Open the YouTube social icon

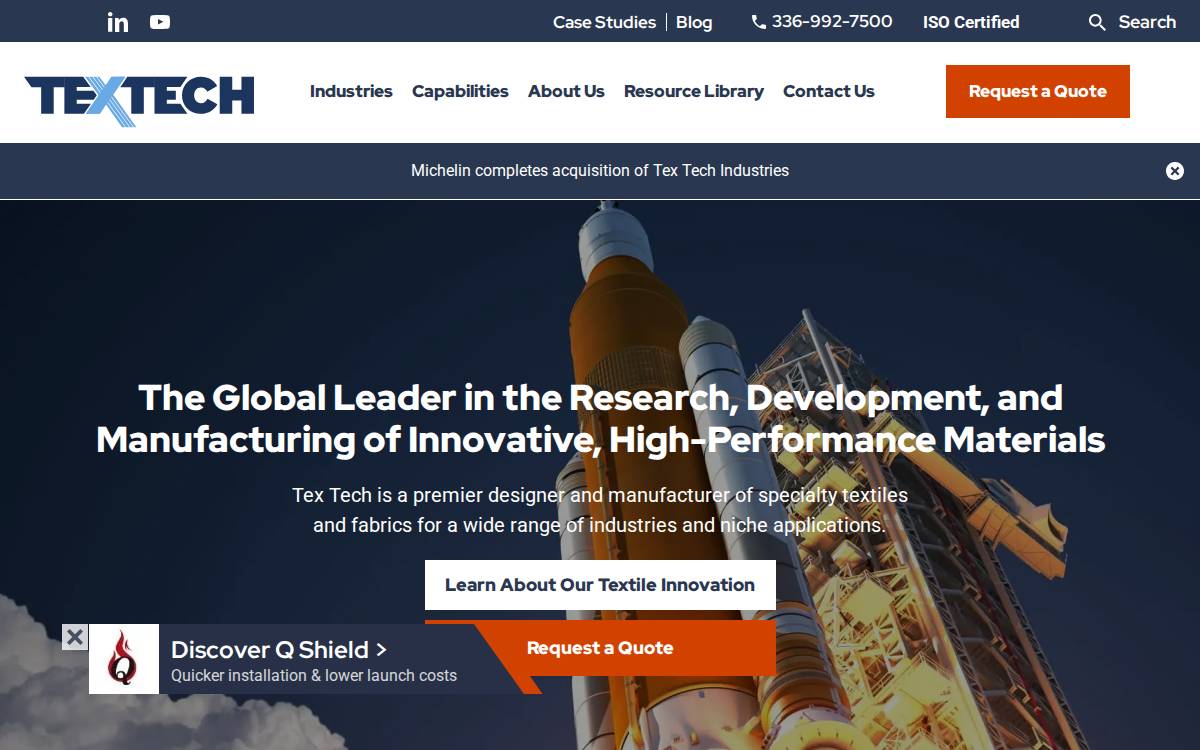pyautogui.click(x=160, y=22)
